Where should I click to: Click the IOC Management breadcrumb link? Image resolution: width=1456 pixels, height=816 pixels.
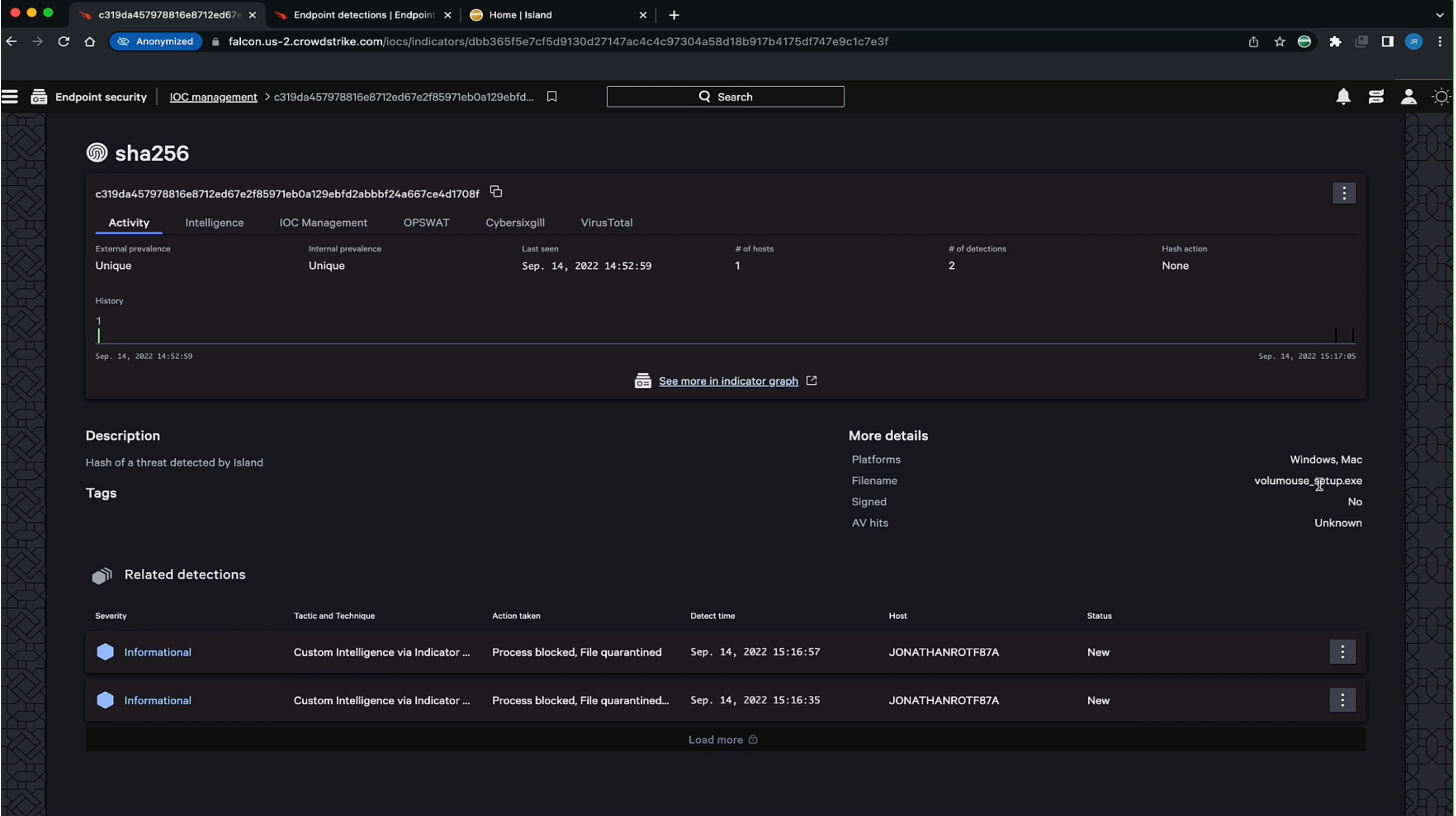point(213,96)
